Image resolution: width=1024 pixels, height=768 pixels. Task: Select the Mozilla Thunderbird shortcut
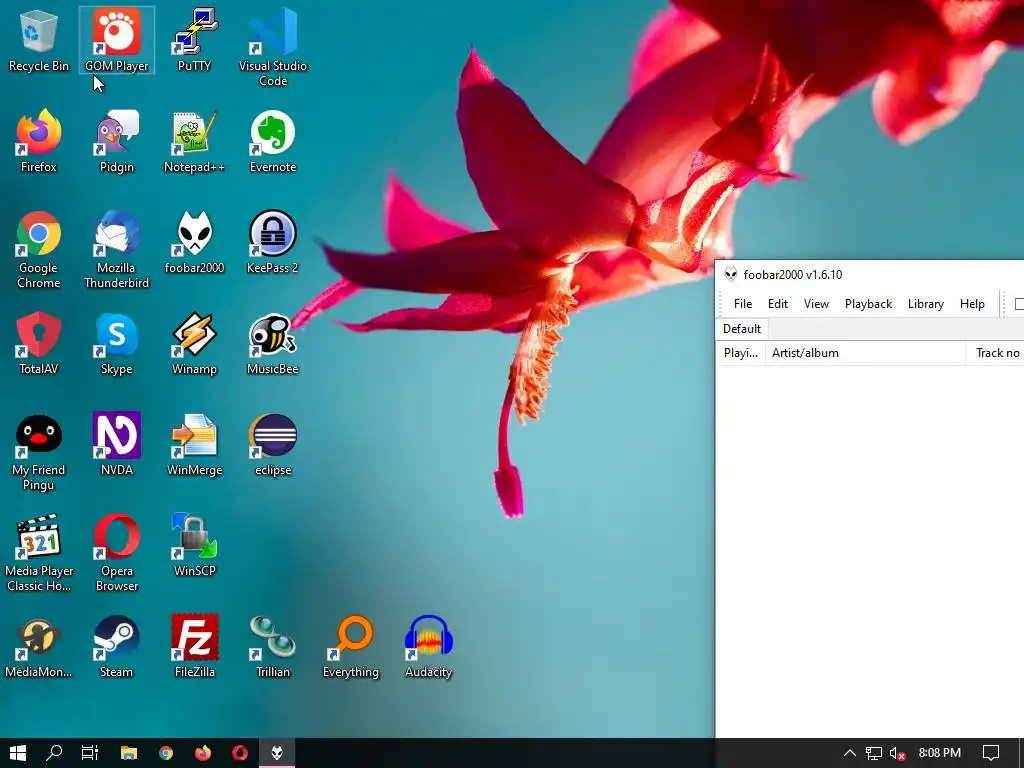(x=117, y=250)
